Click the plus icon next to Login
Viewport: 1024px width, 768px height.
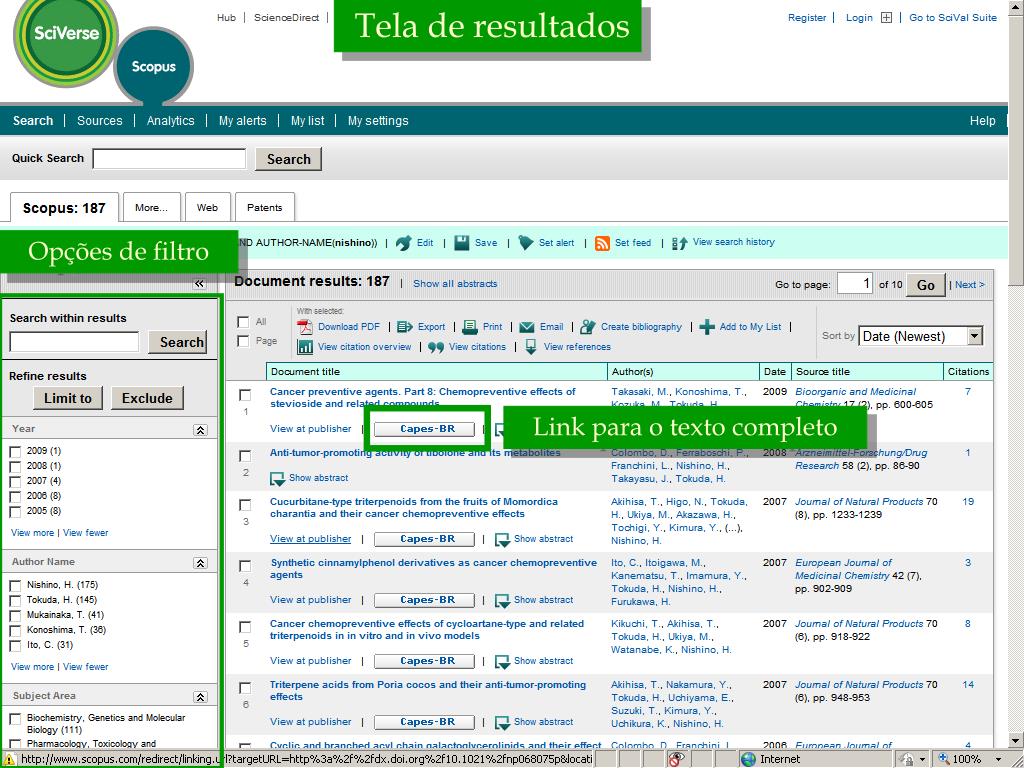pos(886,18)
